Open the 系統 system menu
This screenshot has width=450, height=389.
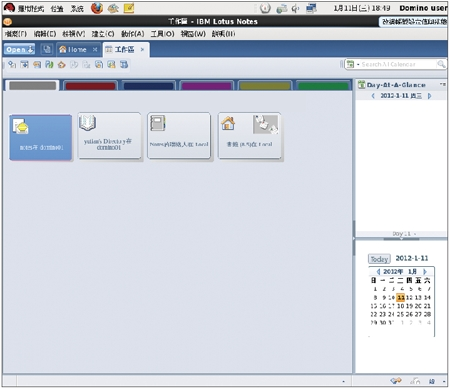pyautogui.click(x=77, y=9)
